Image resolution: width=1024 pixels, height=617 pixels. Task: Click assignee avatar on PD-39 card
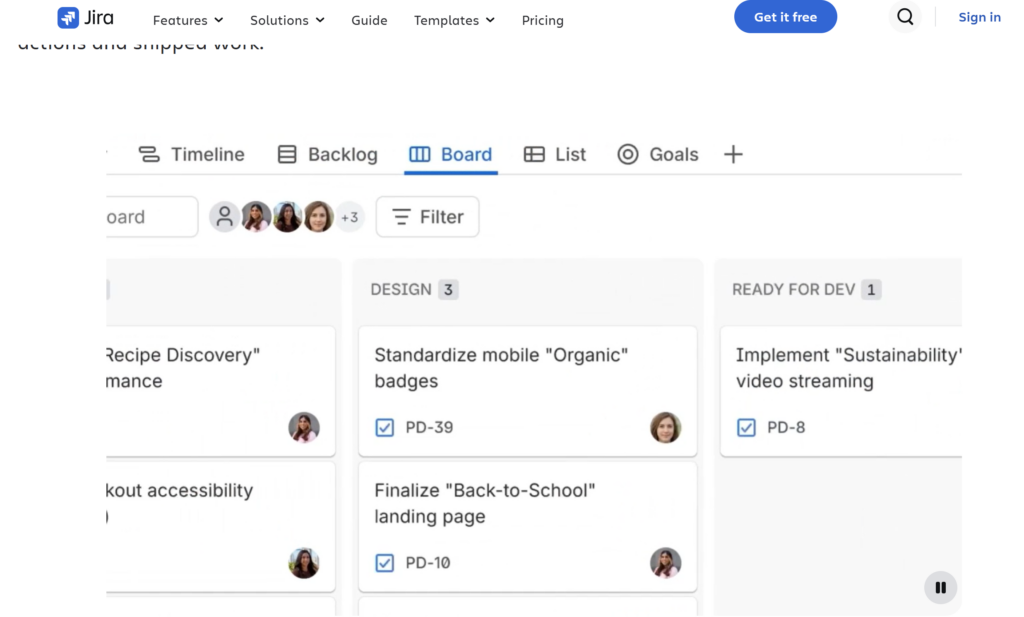tap(665, 428)
